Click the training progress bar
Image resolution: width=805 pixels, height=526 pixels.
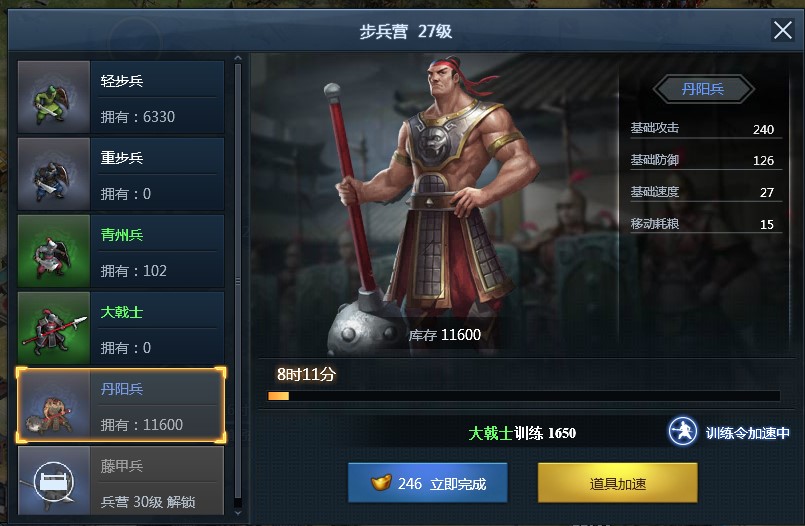click(x=524, y=396)
